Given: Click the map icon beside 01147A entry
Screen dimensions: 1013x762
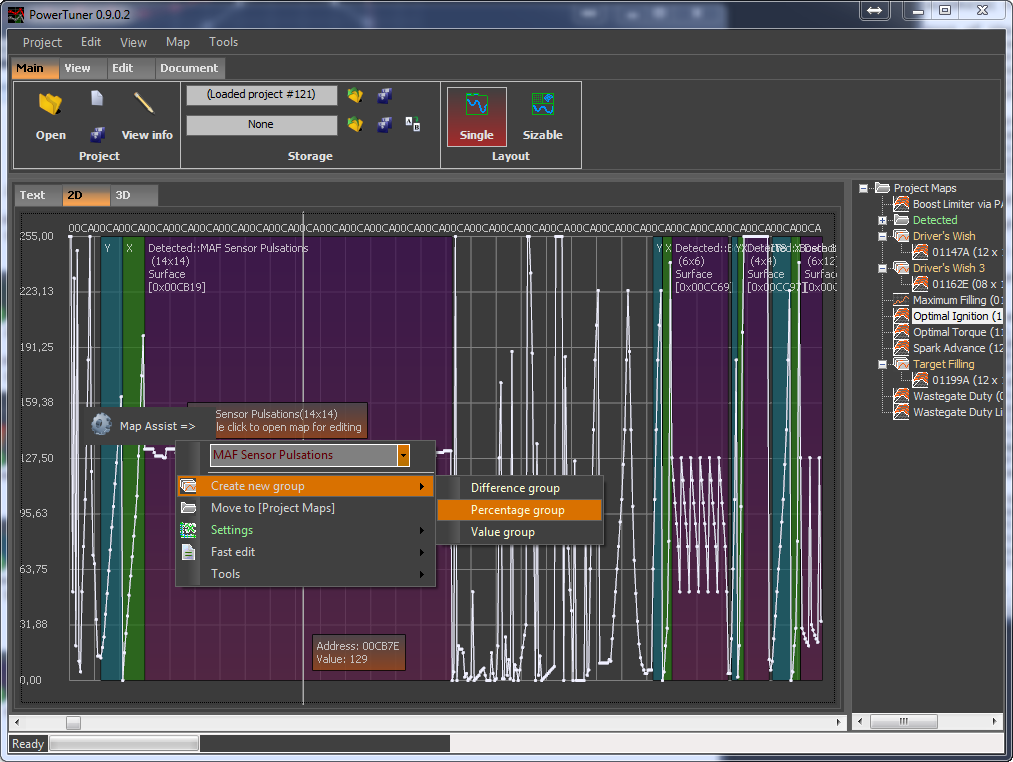Looking at the screenshot, I should [921, 251].
